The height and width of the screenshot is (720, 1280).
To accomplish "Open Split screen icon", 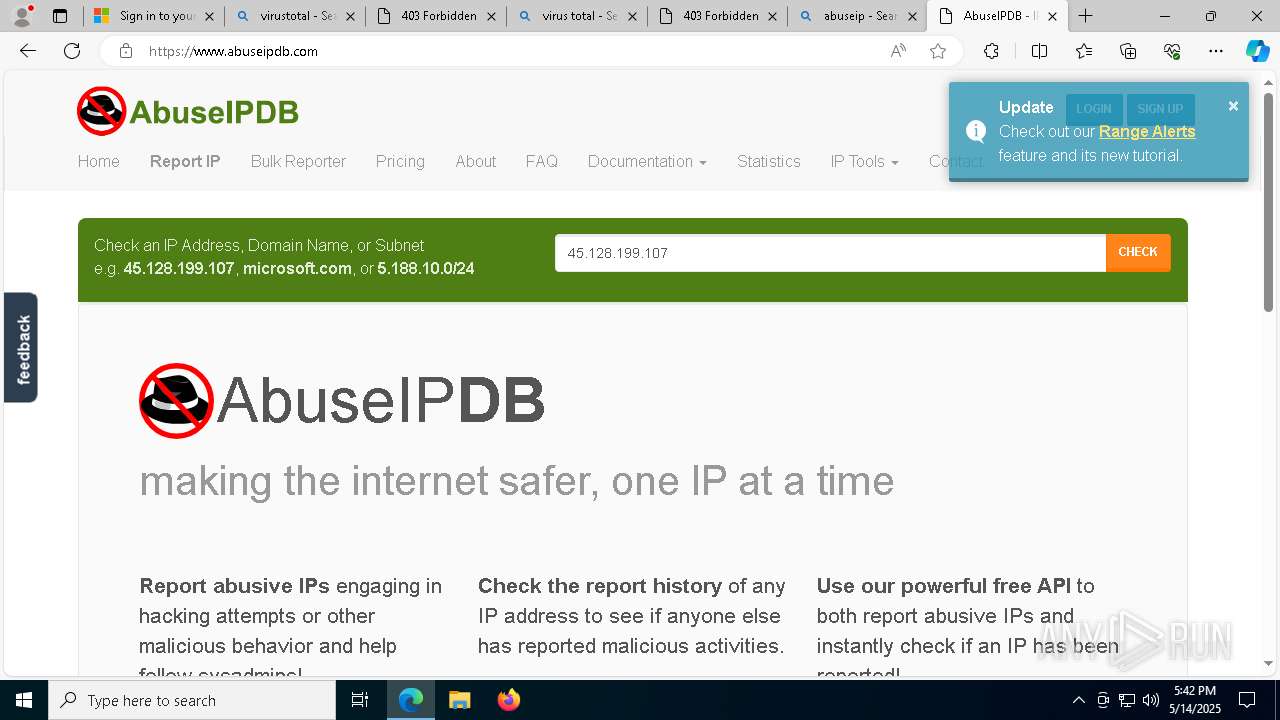I will pyautogui.click(x=1039, y=51).
